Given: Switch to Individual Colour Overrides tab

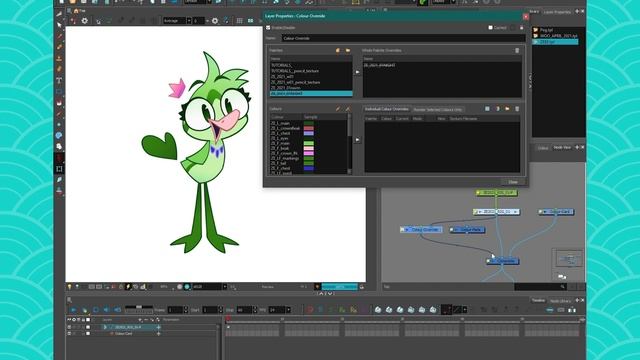Looking at the screenshot, I should click(x=386, y=109).
